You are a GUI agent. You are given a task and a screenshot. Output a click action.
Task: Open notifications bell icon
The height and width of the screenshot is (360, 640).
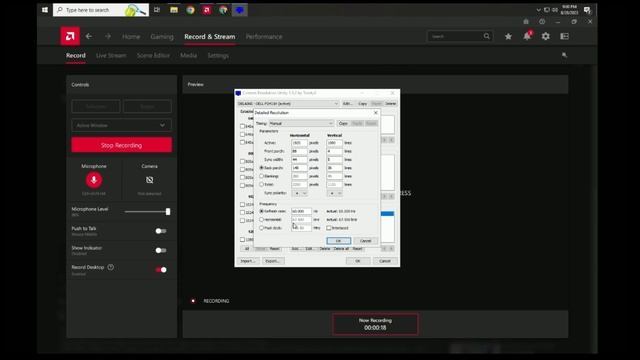[x=527, y=36]
